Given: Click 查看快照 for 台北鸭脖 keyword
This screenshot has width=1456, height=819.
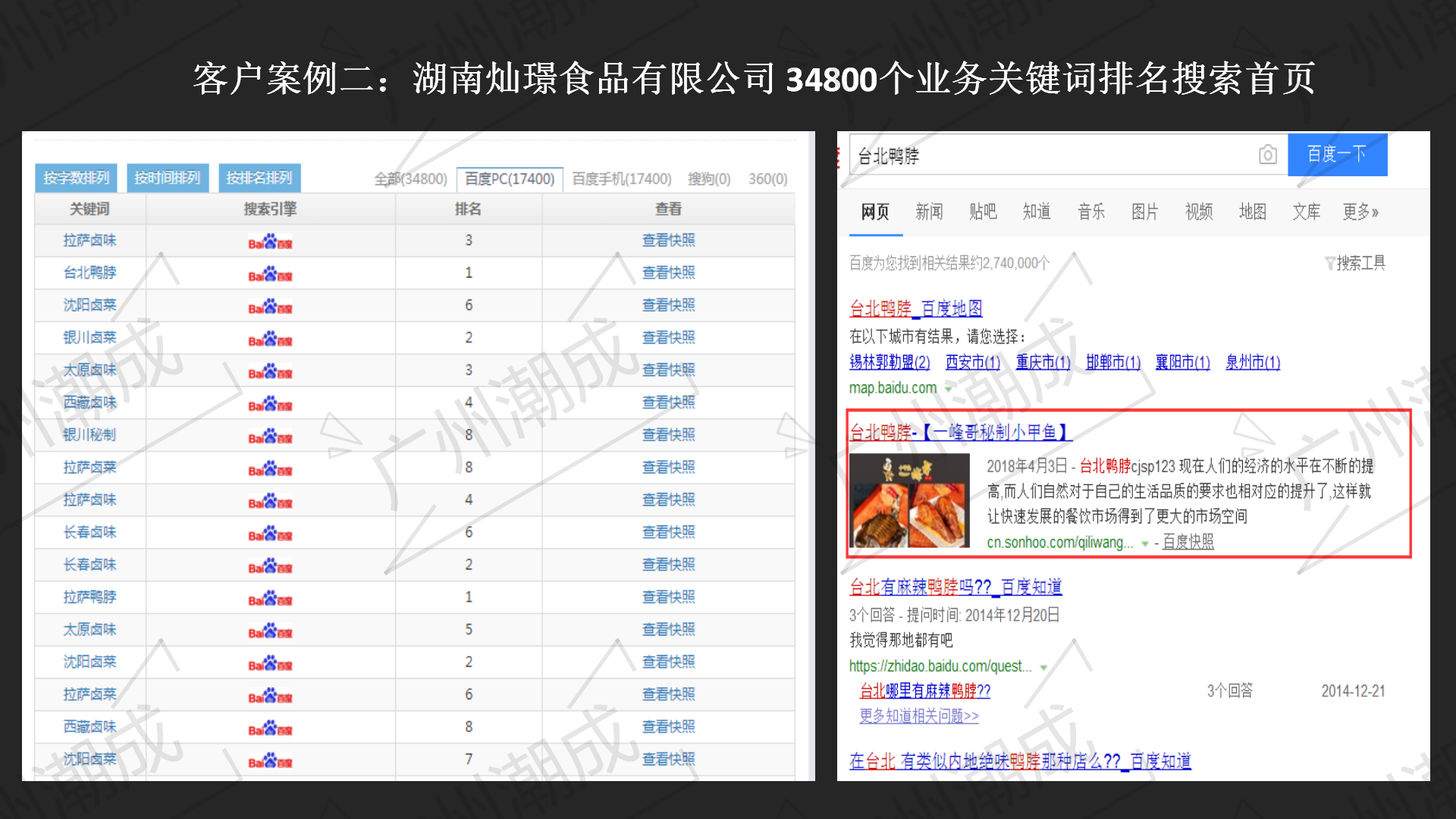Looking at the screenshot, I should (668, 273).
